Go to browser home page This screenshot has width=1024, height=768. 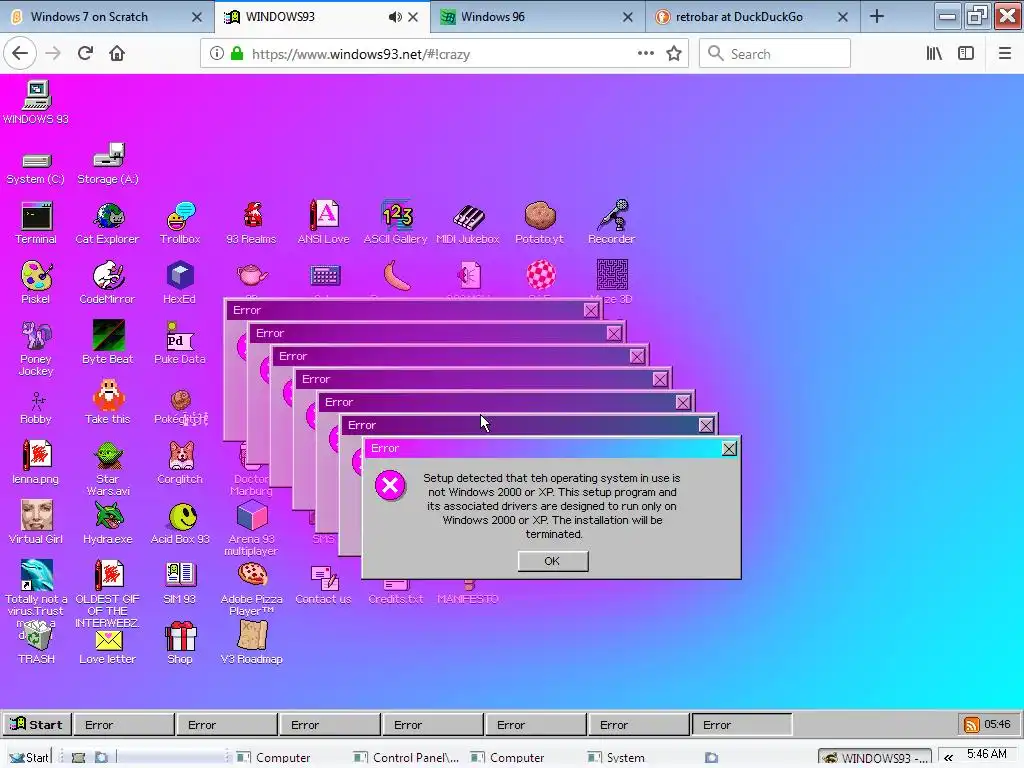point(117,54)
